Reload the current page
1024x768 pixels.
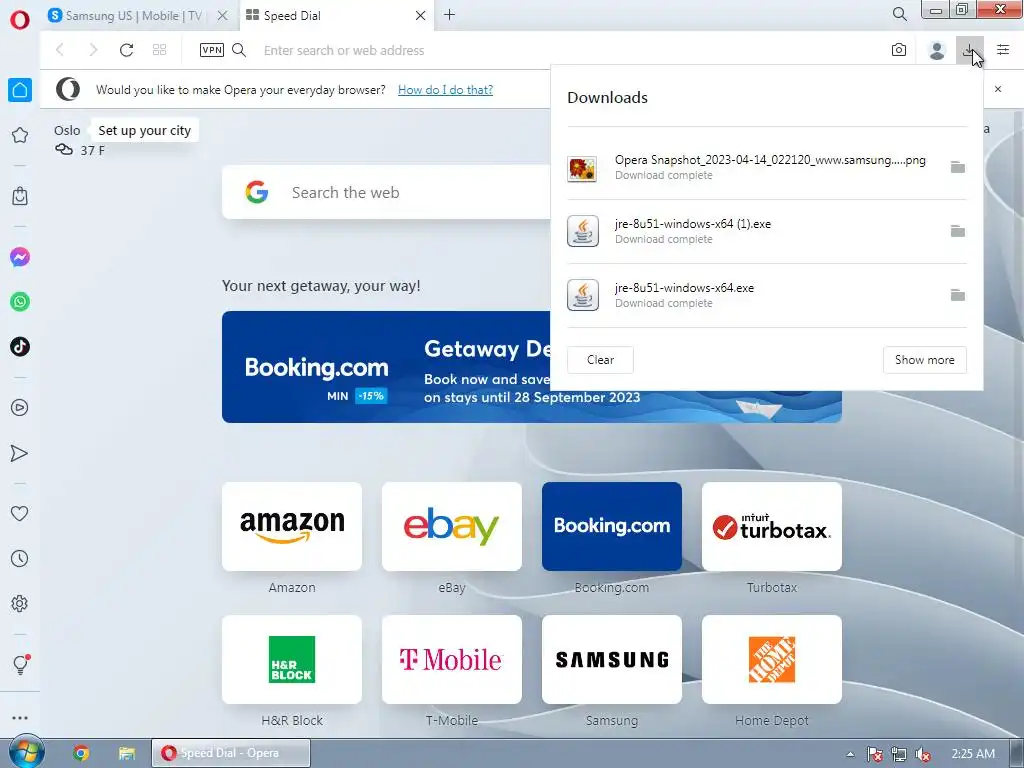point(126,50)
